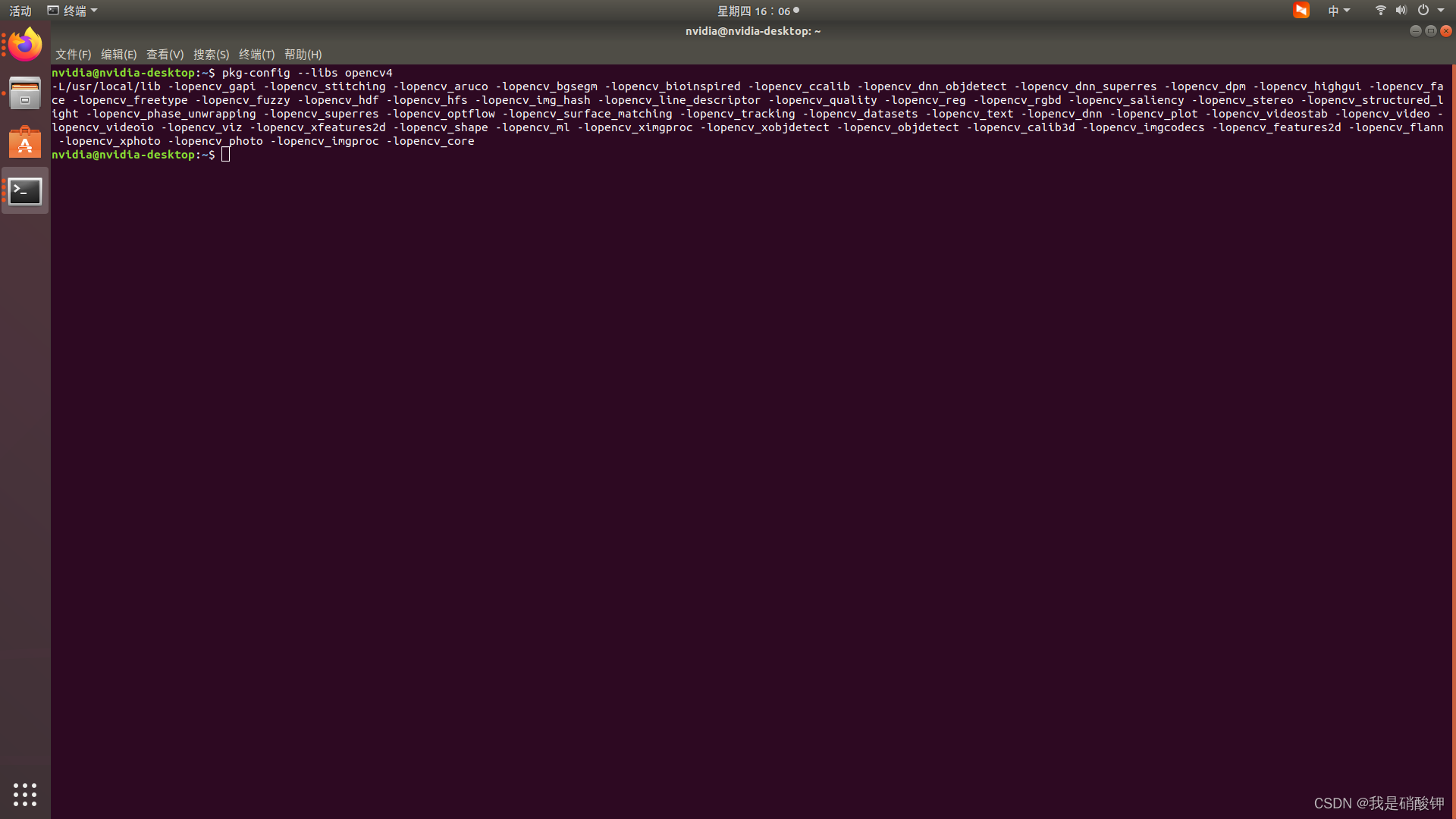1456x819 pixels.
Task: Open the 搜索(S) menu
Action: click(x=211, y=54)
